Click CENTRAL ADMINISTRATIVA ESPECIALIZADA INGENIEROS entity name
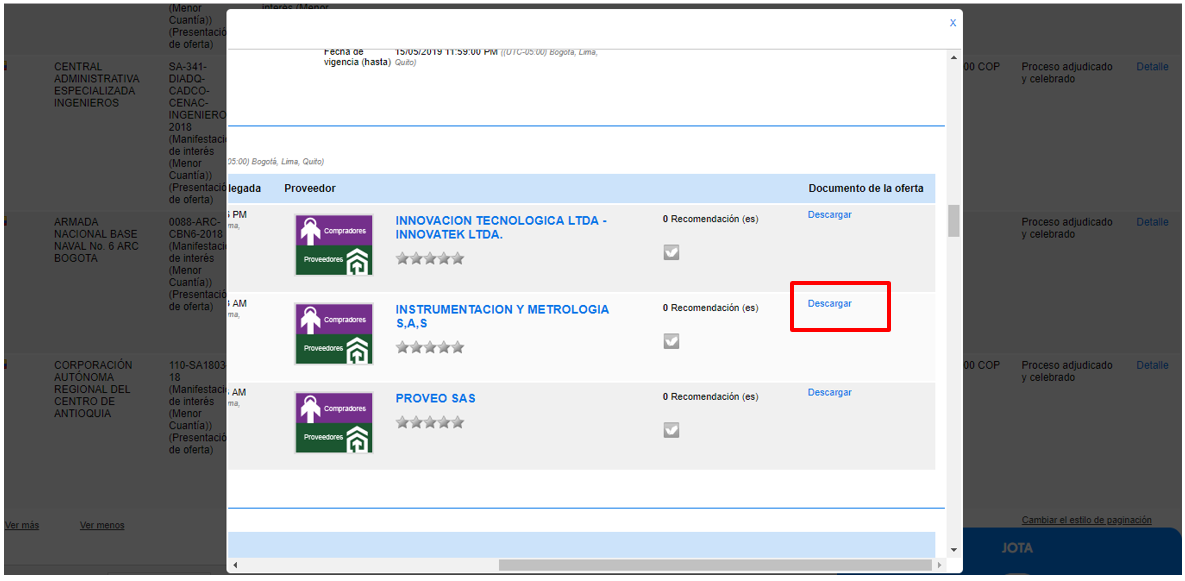 coord(97,85)
